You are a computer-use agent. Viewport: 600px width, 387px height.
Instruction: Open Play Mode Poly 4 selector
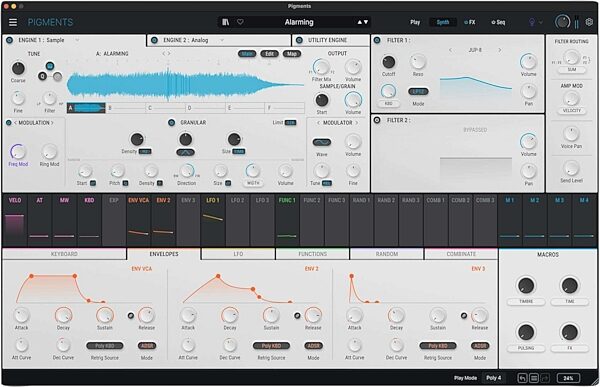[494, 378]
